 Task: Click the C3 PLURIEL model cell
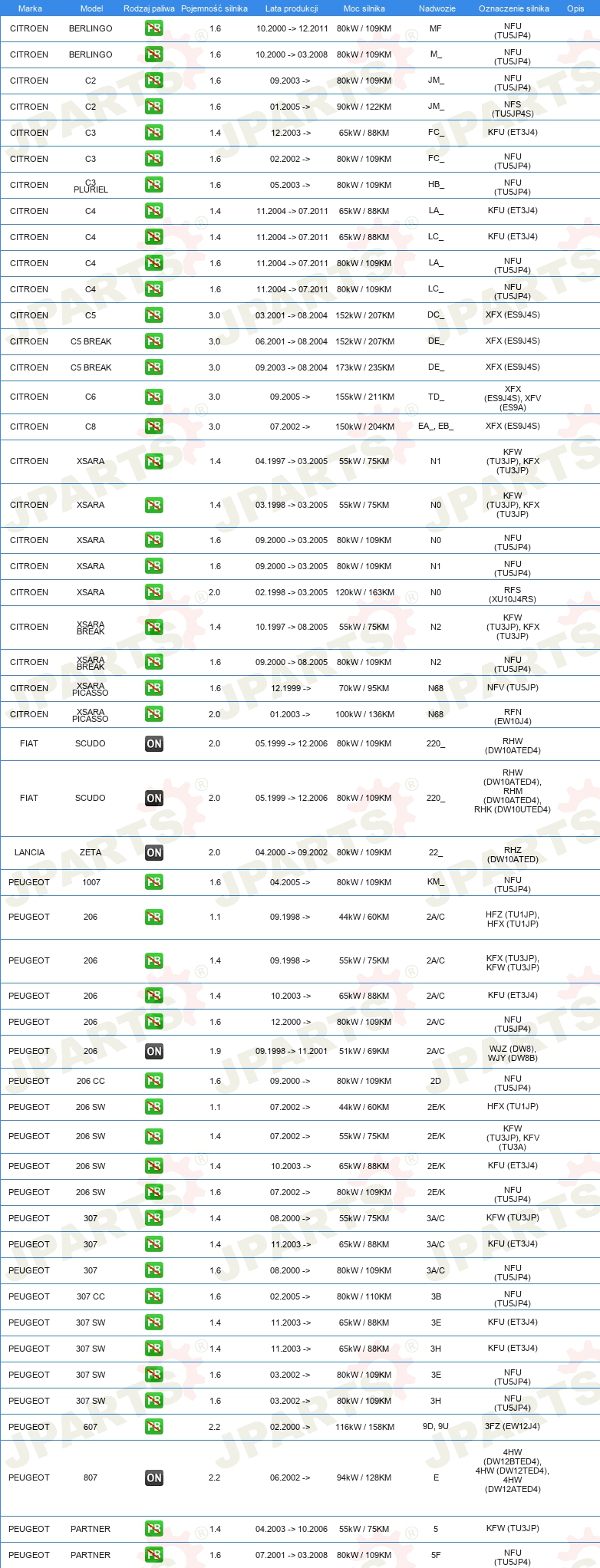tap(91, 186)
